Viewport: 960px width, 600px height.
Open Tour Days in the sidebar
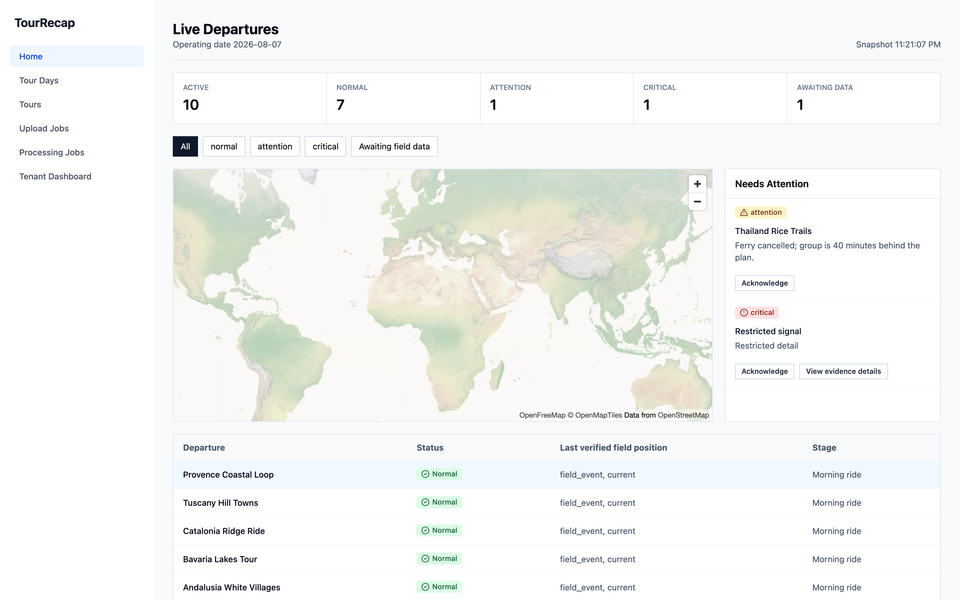click(77, 80)
